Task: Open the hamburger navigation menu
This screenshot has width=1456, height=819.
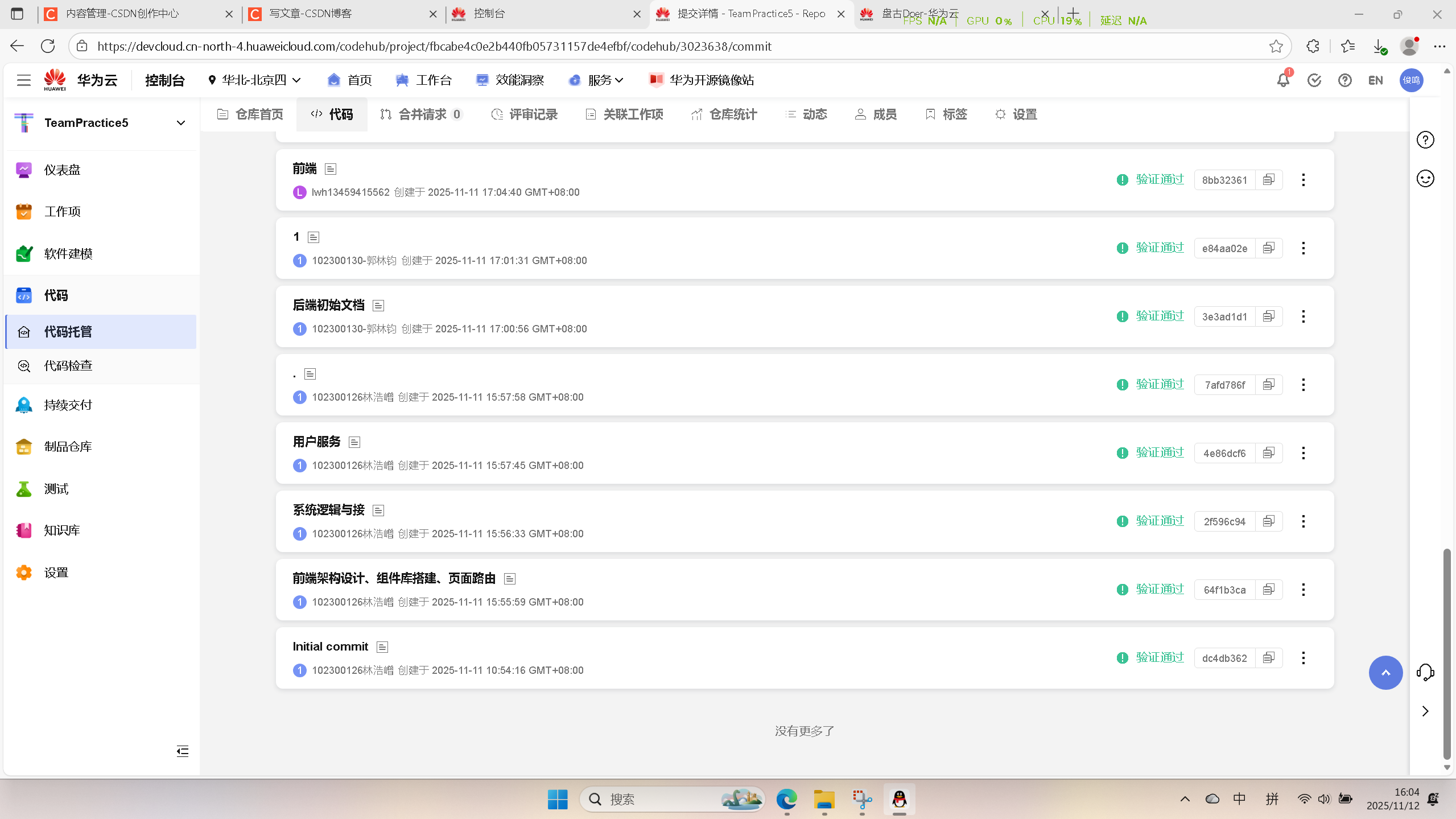Action: [23, 80]
